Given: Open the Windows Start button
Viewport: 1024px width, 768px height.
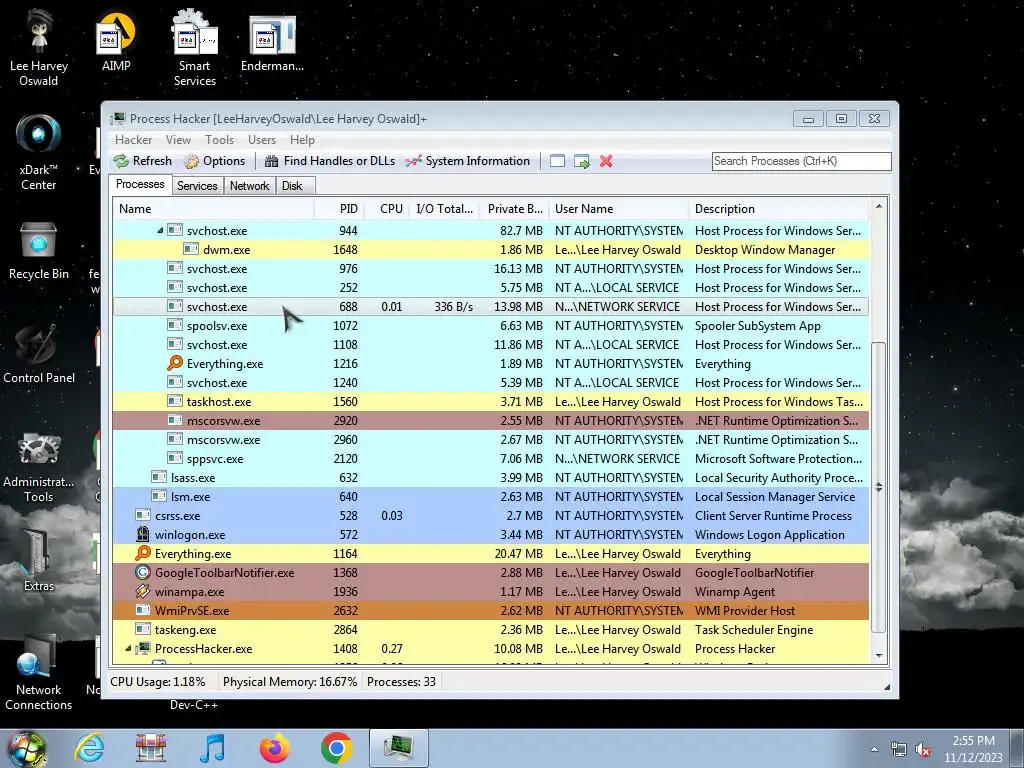Looking at the screenshot, I should click(x=26, y=749).
